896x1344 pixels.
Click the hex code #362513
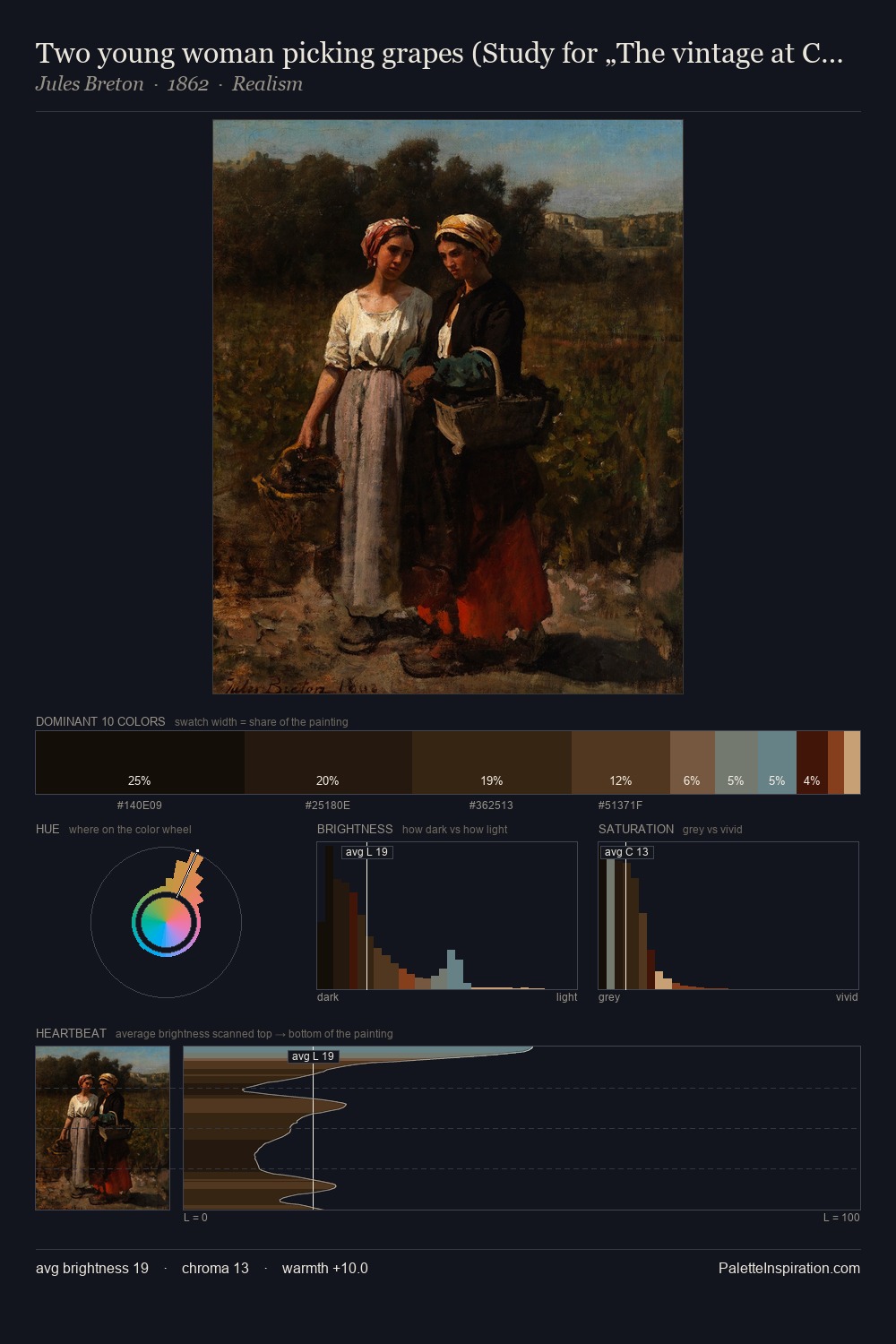[x=492, y=806]
